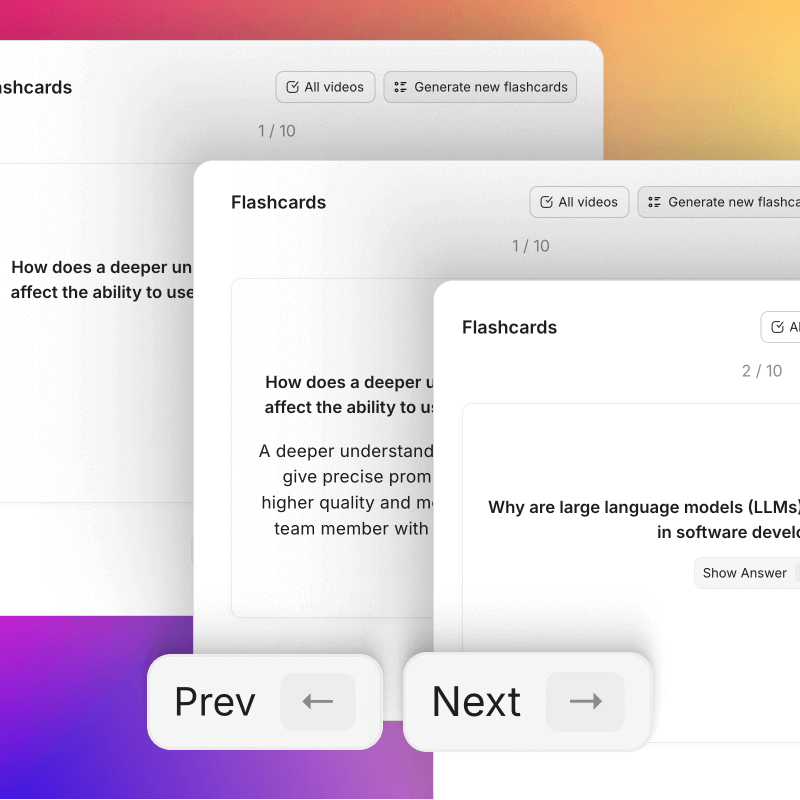Click the flashcards counter showing 2 / 10
The image size is (800, 800).
click(x=763, y=370)
